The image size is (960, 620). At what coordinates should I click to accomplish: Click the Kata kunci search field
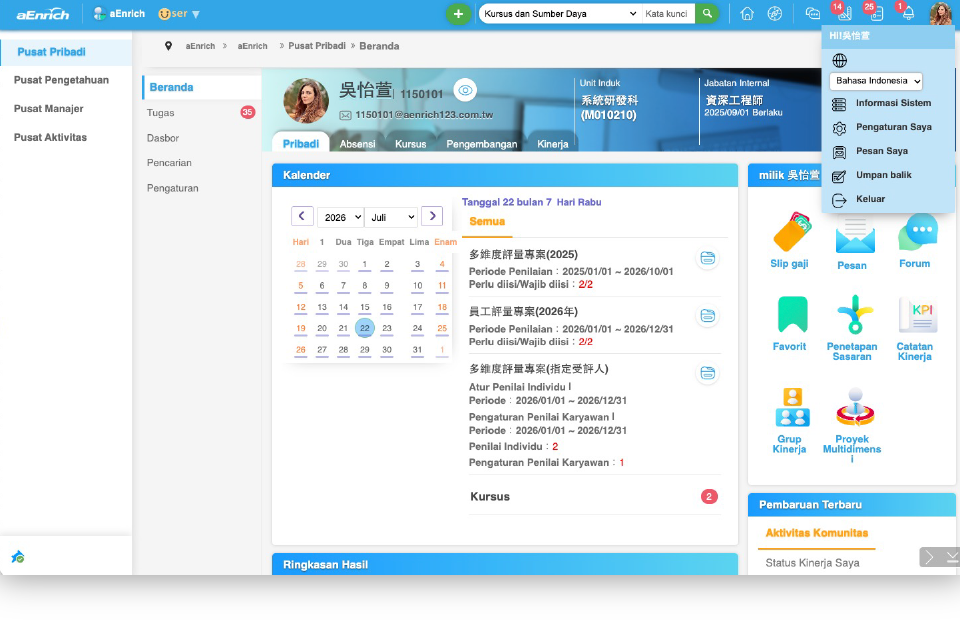click(667, 13)
